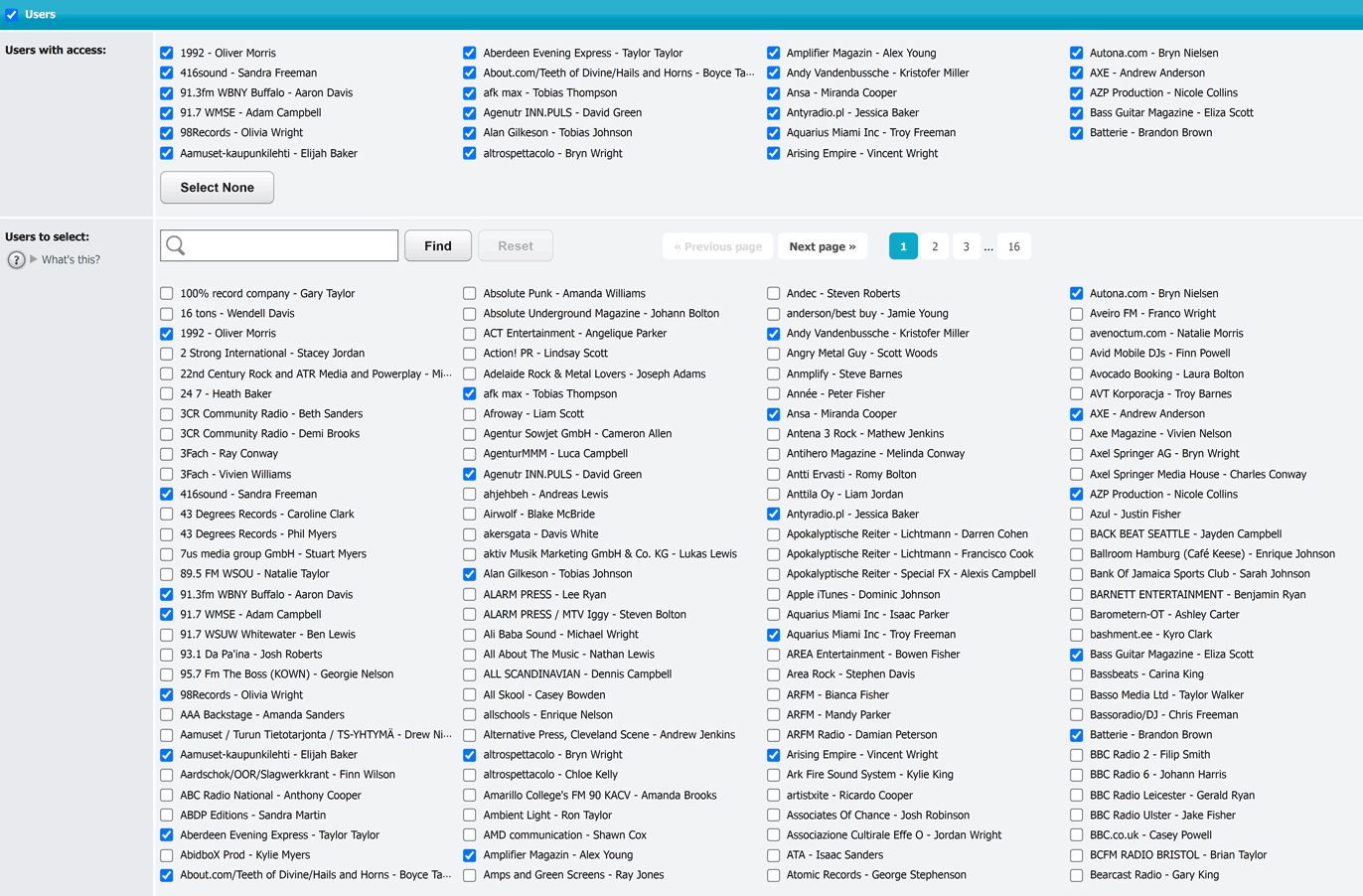The image size is (1363, 896).
Task: Click label 416sound - Sandra Freeman in access list
Action: point(248,73)
